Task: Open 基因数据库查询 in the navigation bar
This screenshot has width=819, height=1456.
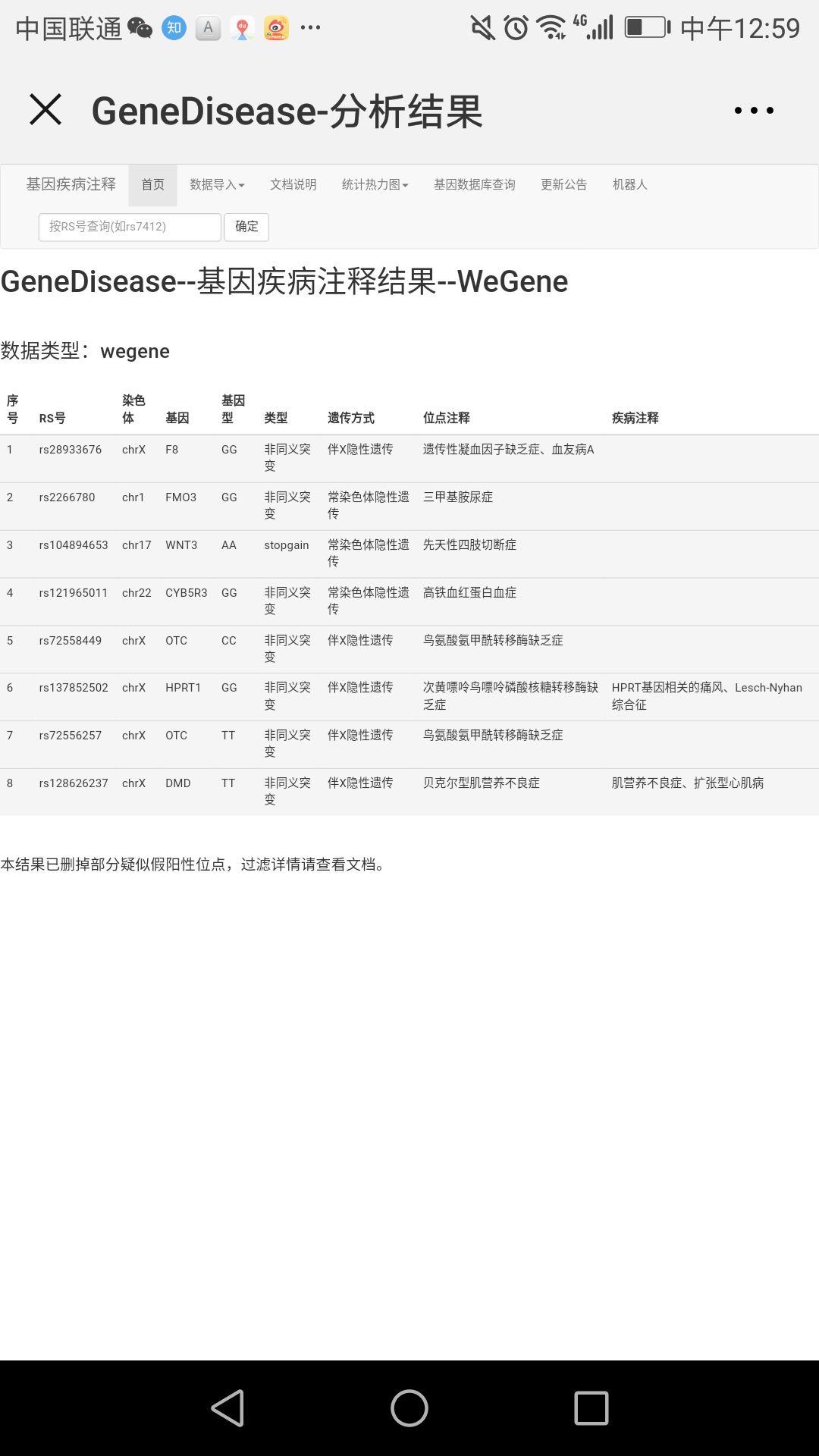Action: [x=474, y=185]
